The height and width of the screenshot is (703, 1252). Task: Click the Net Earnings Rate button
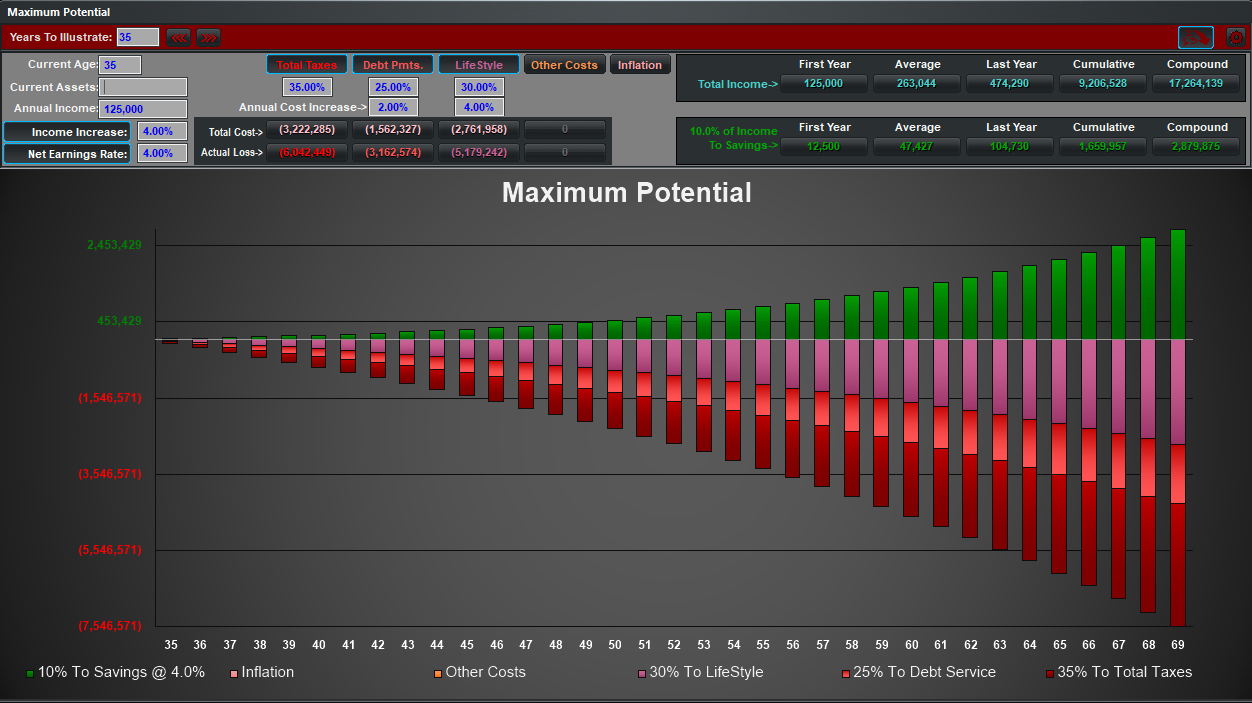click(67, 153)
